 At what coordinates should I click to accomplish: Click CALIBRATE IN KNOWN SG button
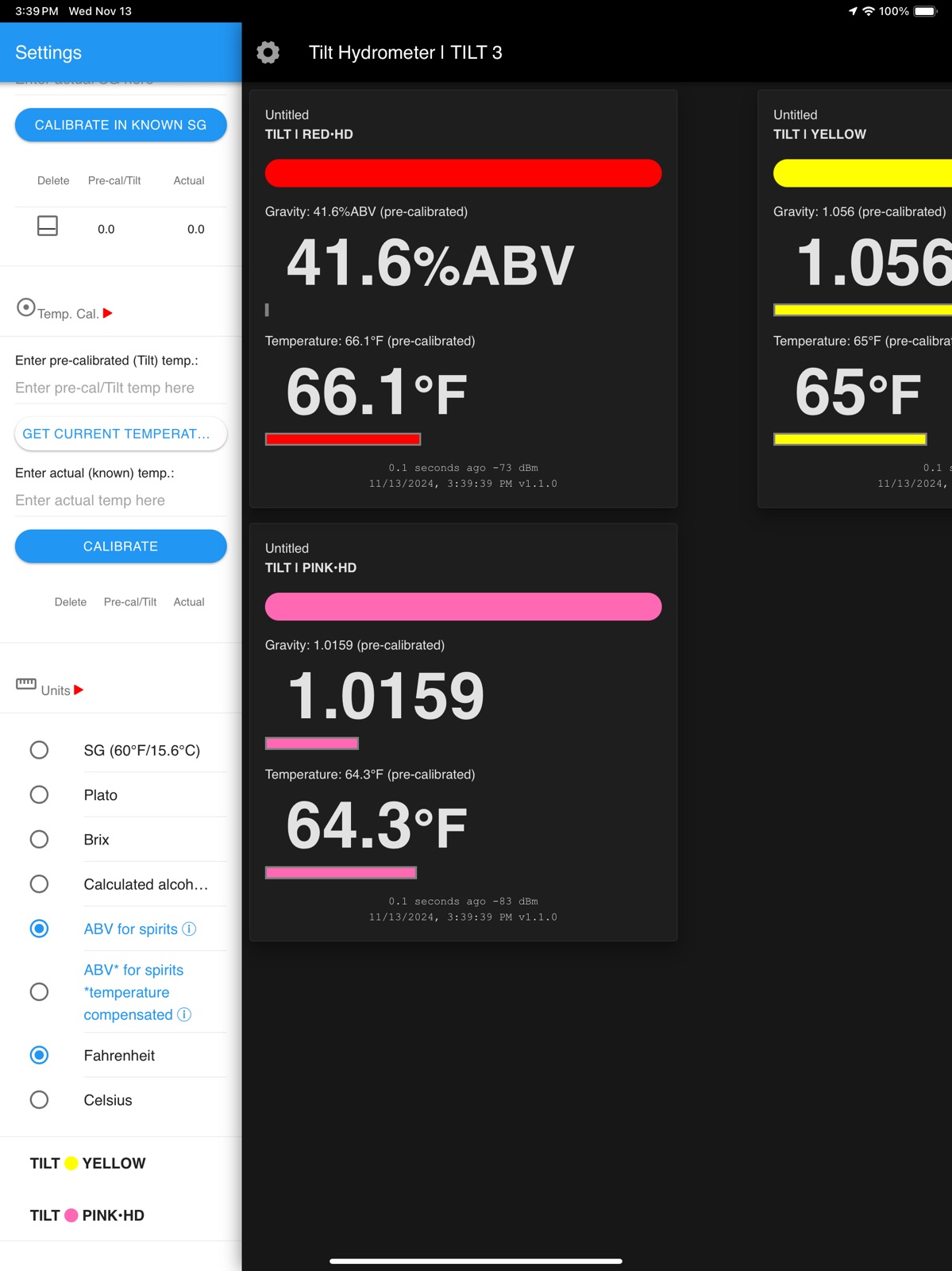tap(121, 125)
